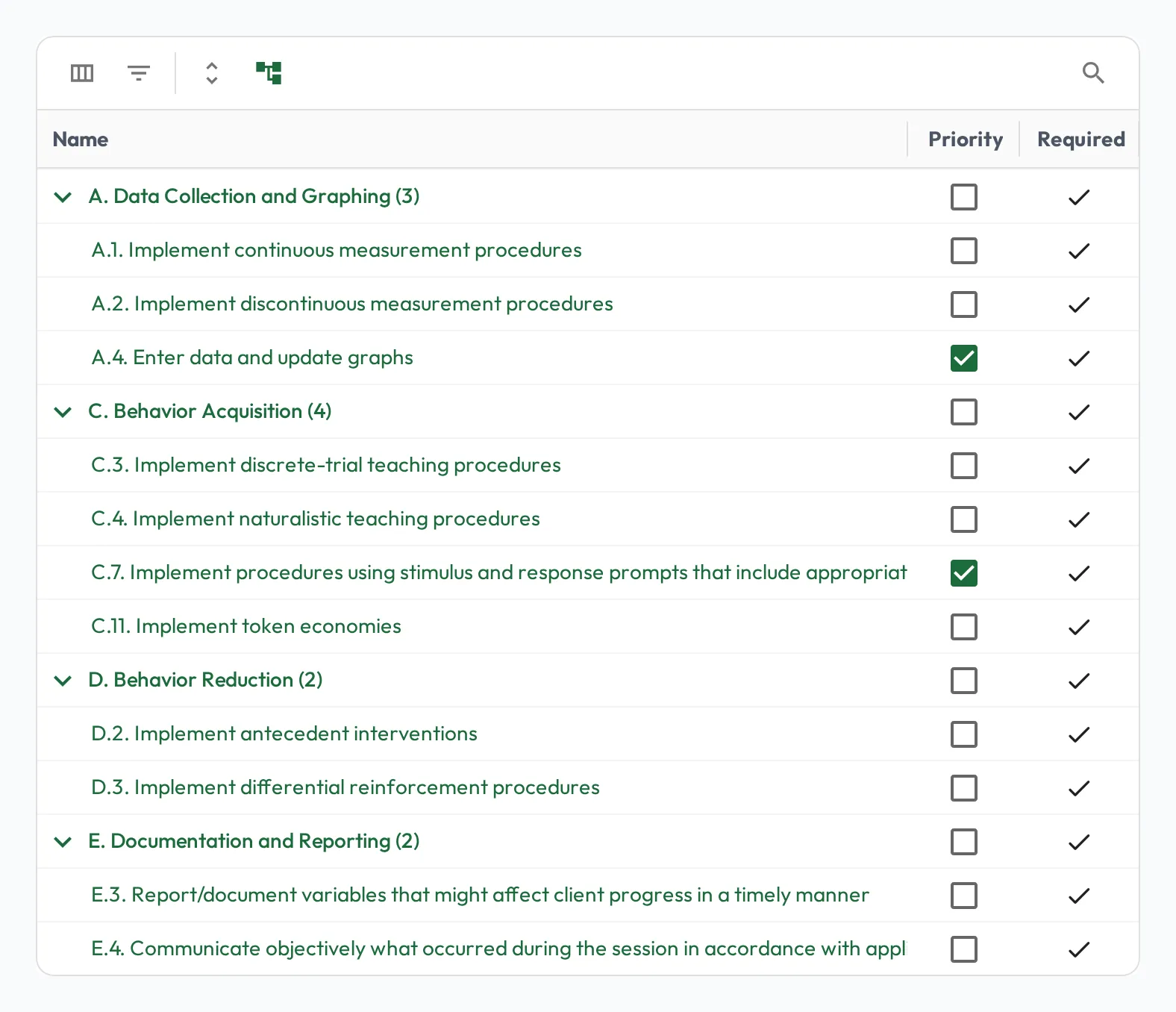Image resolution: width=1176 pixels, height=1012 pixels.
Task: Select the D.2. Implement antecedent interventions row
Action: [x=588, y=734]
